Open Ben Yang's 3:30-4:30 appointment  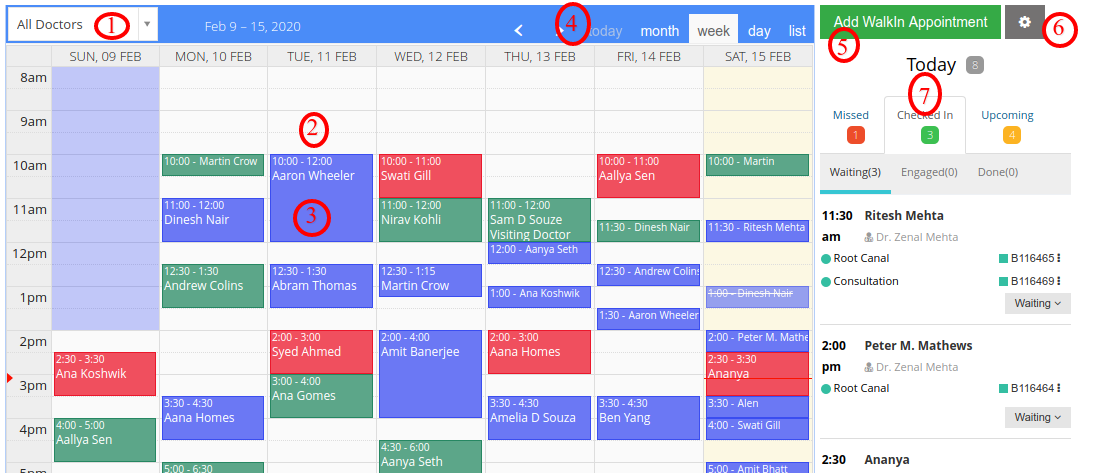[x=648, y=417]
